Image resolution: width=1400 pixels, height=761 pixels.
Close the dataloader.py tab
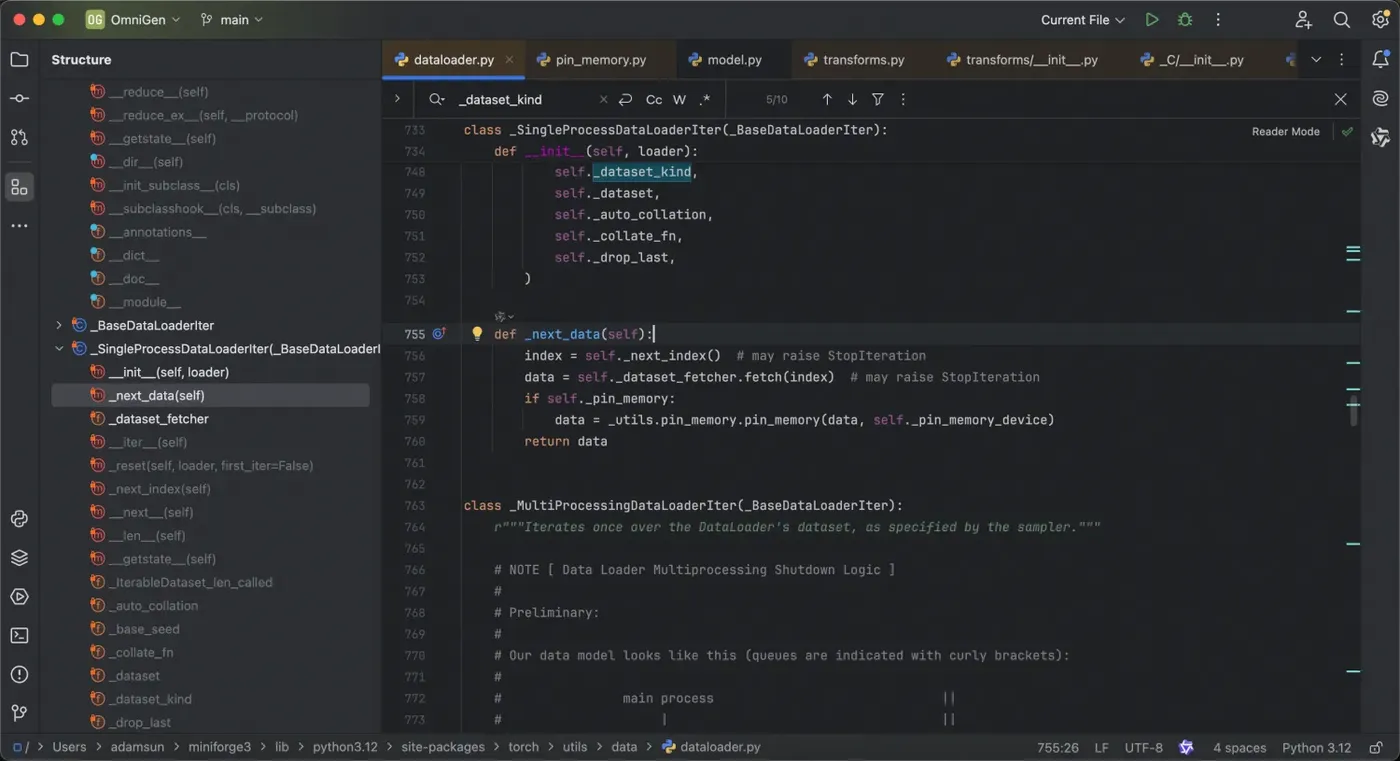tap(509, 60)
